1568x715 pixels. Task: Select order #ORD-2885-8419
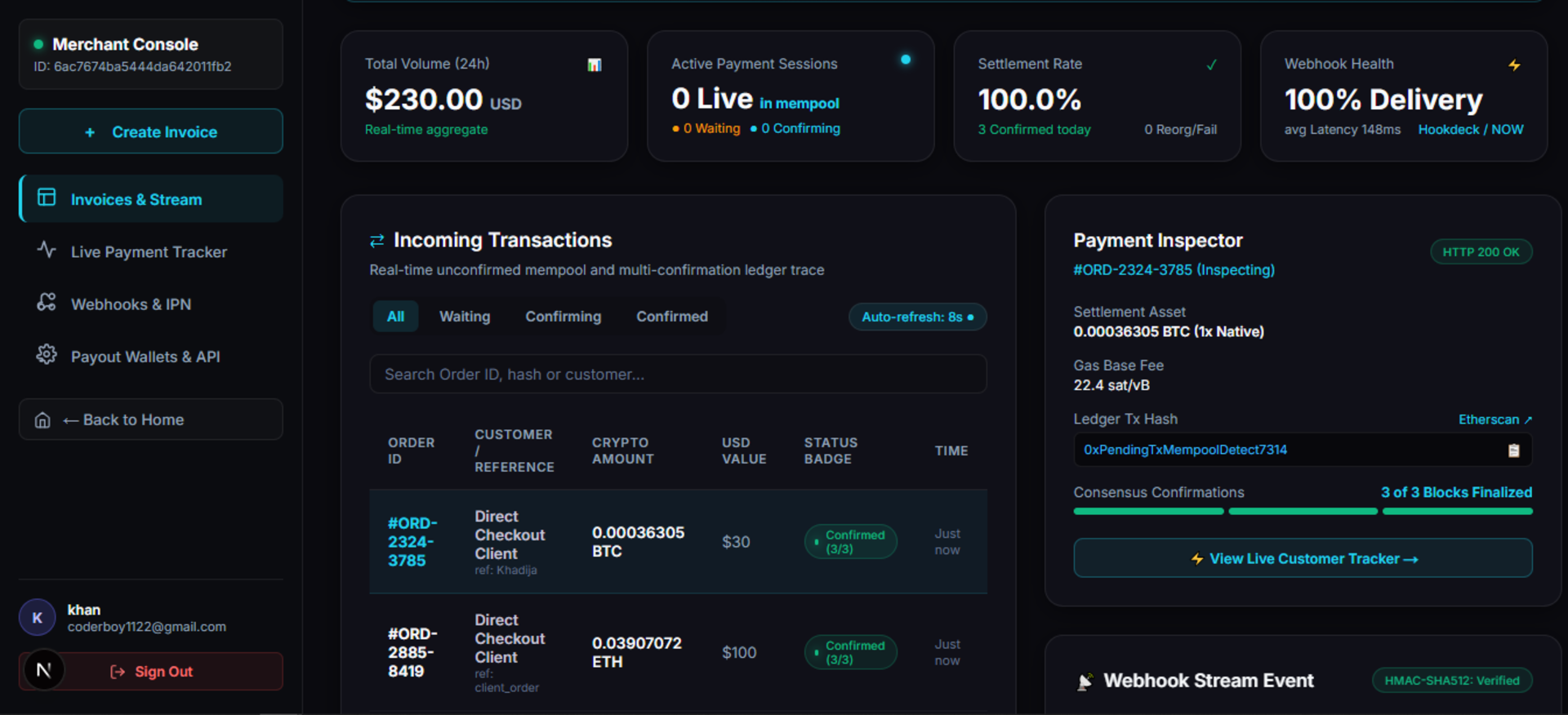(x=412, y=652)
